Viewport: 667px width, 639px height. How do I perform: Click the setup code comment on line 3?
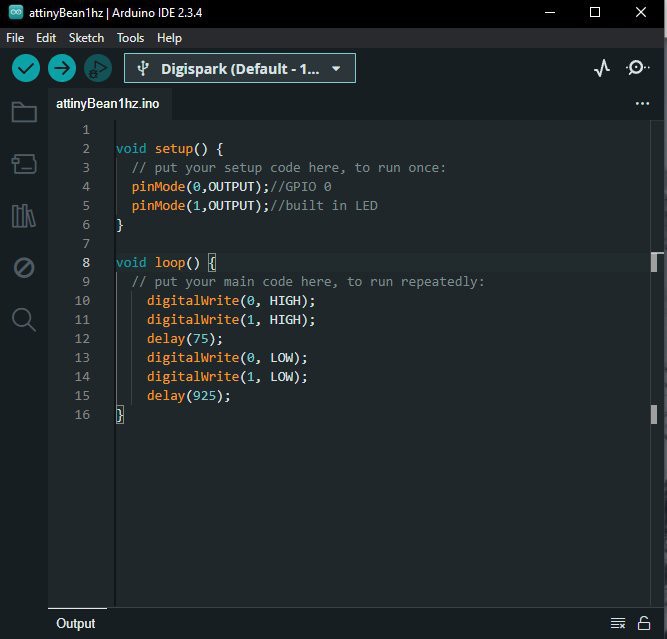(289, 168)
